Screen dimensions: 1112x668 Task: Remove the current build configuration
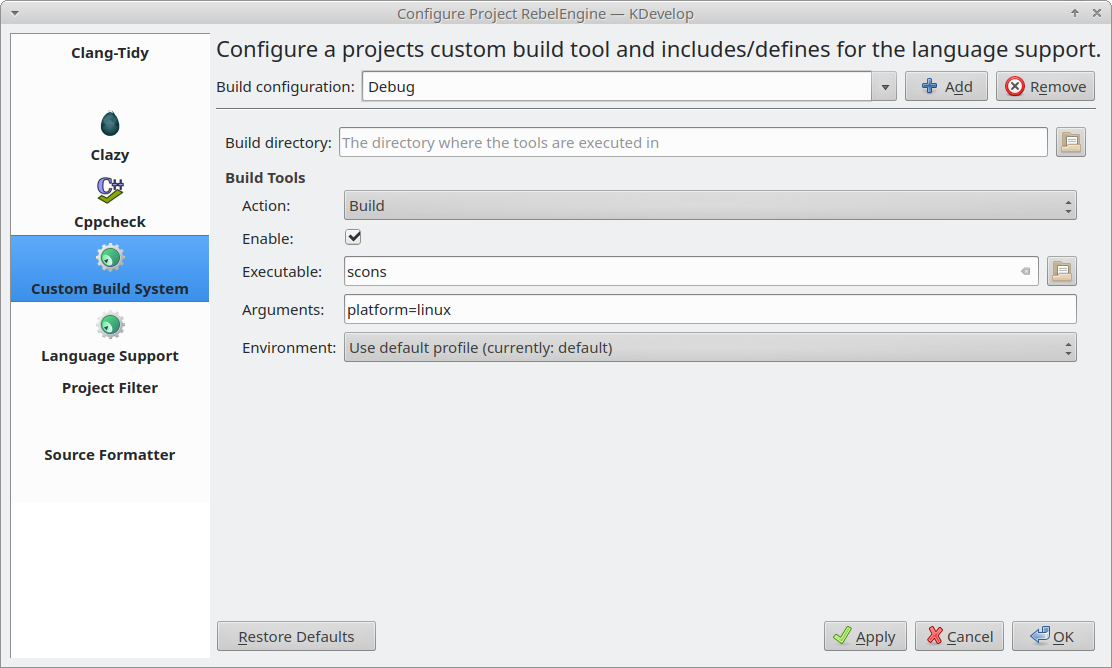[x=1045, y=87]
